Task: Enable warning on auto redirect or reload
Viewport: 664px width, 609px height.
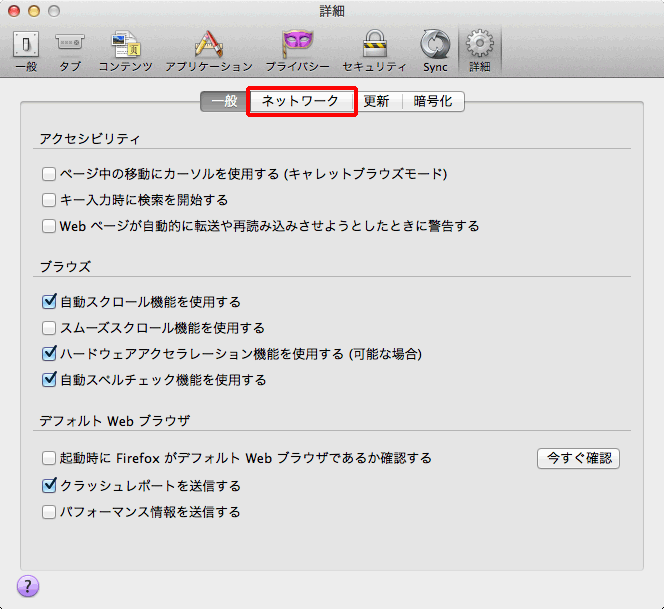Action: pyautogui.click(x=49, y=226)
